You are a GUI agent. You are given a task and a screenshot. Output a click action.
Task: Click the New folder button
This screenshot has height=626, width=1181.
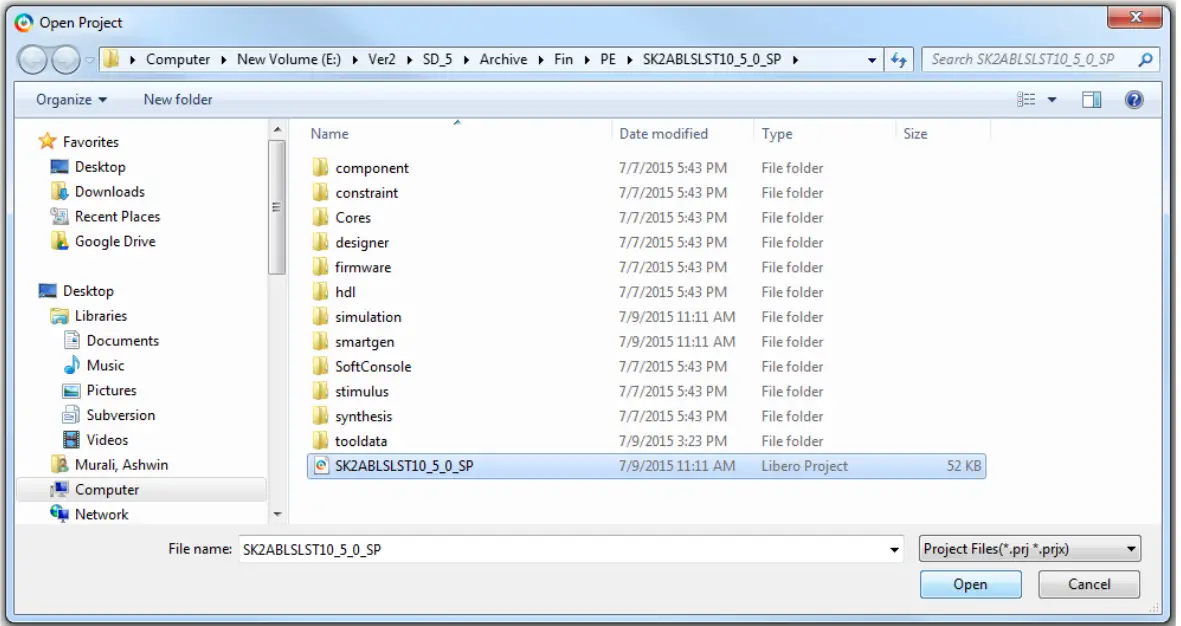(178, 99)
